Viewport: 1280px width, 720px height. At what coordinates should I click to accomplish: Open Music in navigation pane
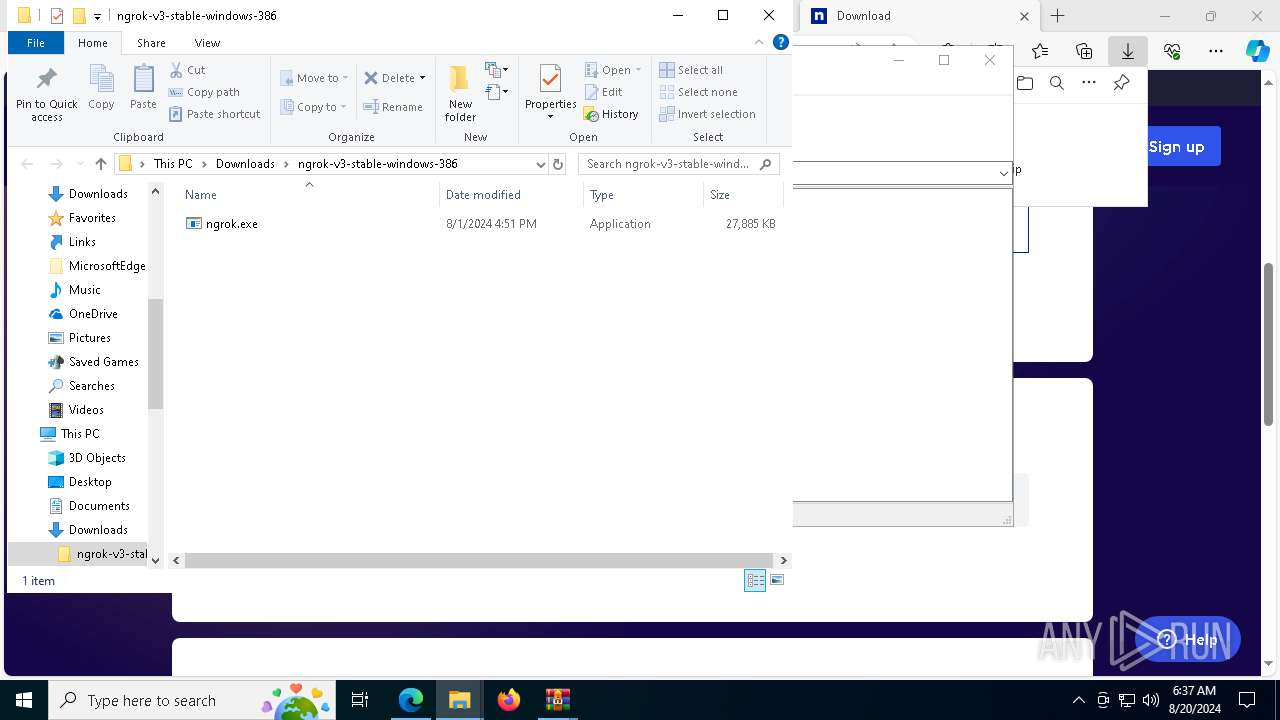click(x=84, y=290)
